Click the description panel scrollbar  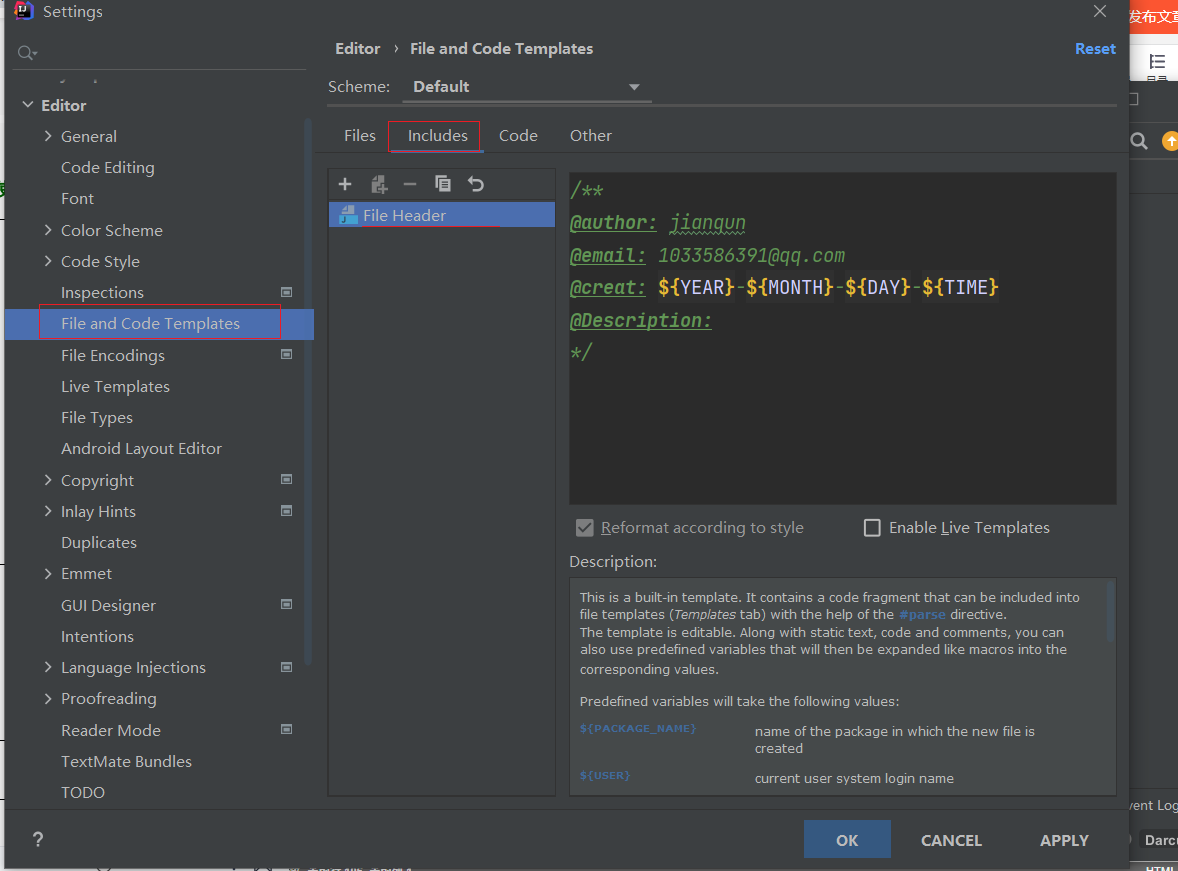[x=1110, y=612]
